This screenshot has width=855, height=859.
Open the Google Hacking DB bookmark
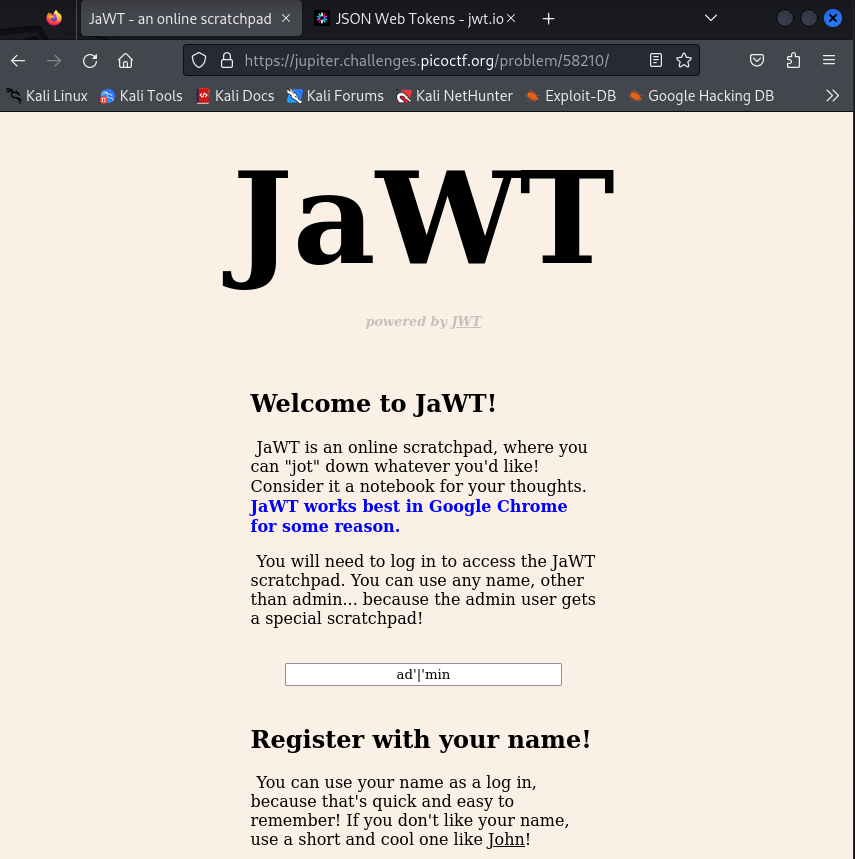(701, 96)
